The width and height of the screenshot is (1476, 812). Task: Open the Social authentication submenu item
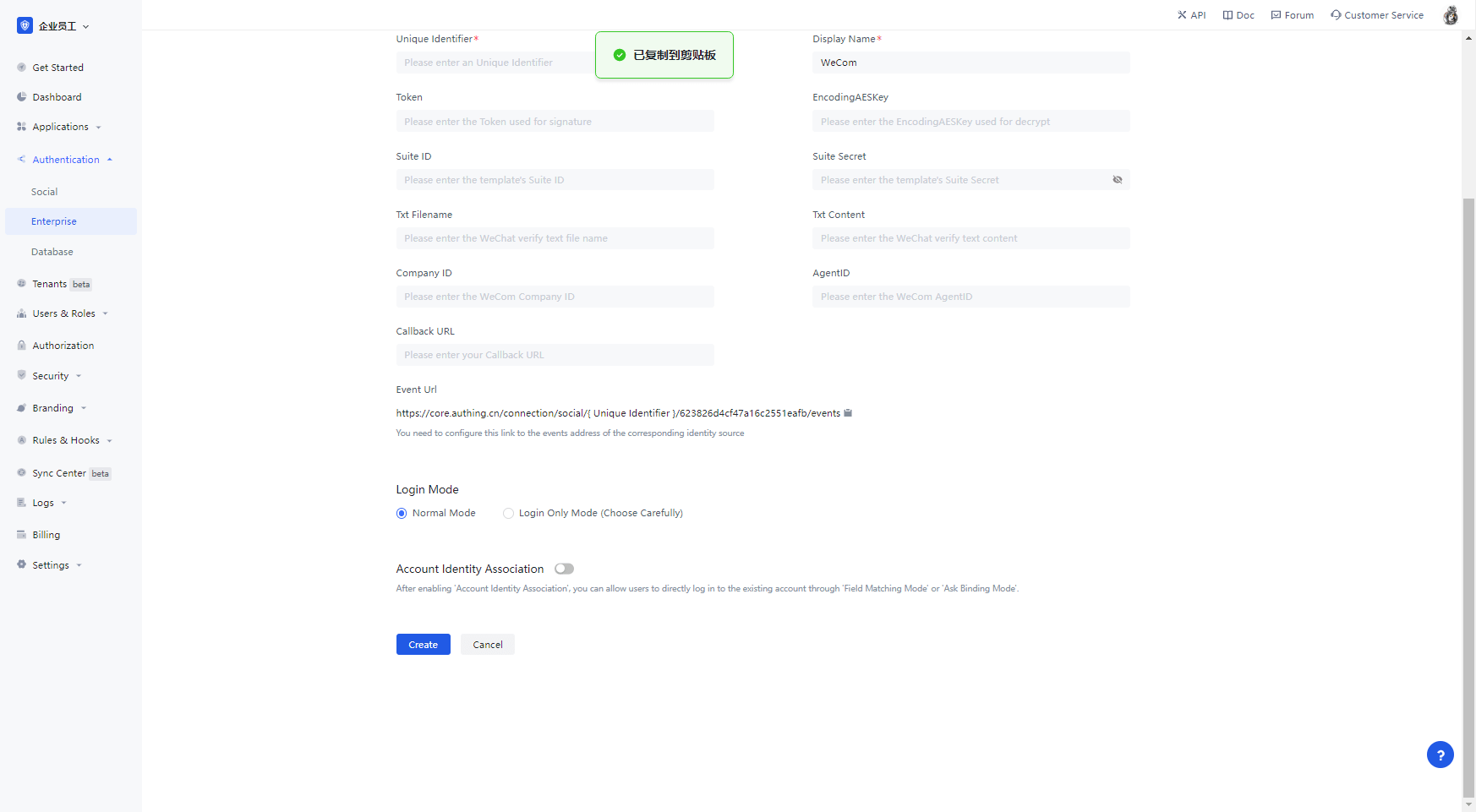click(45, 192)
